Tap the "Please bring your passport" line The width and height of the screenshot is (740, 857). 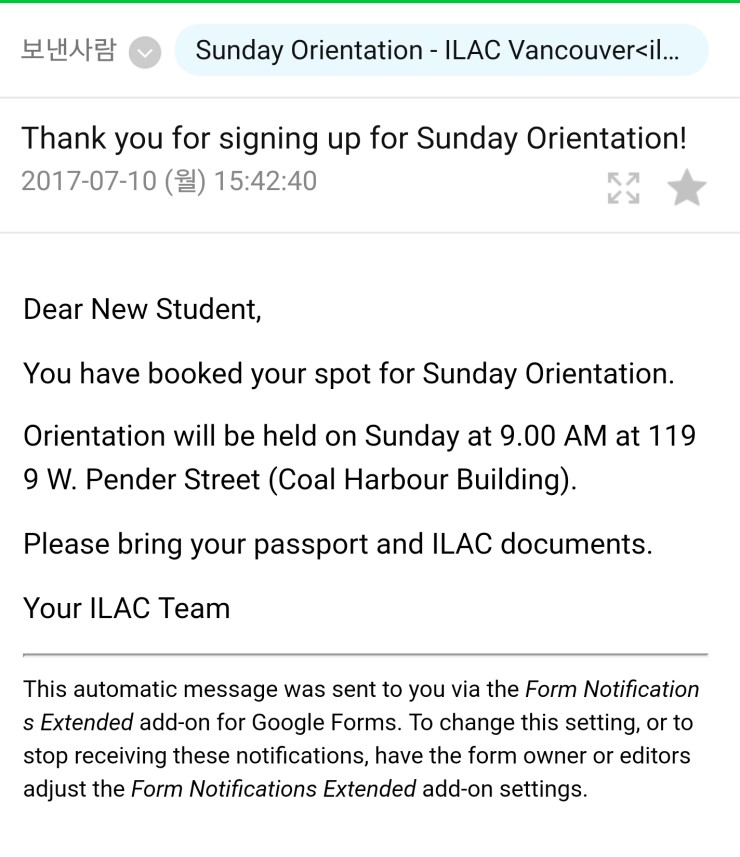click(x=337, y=544)
